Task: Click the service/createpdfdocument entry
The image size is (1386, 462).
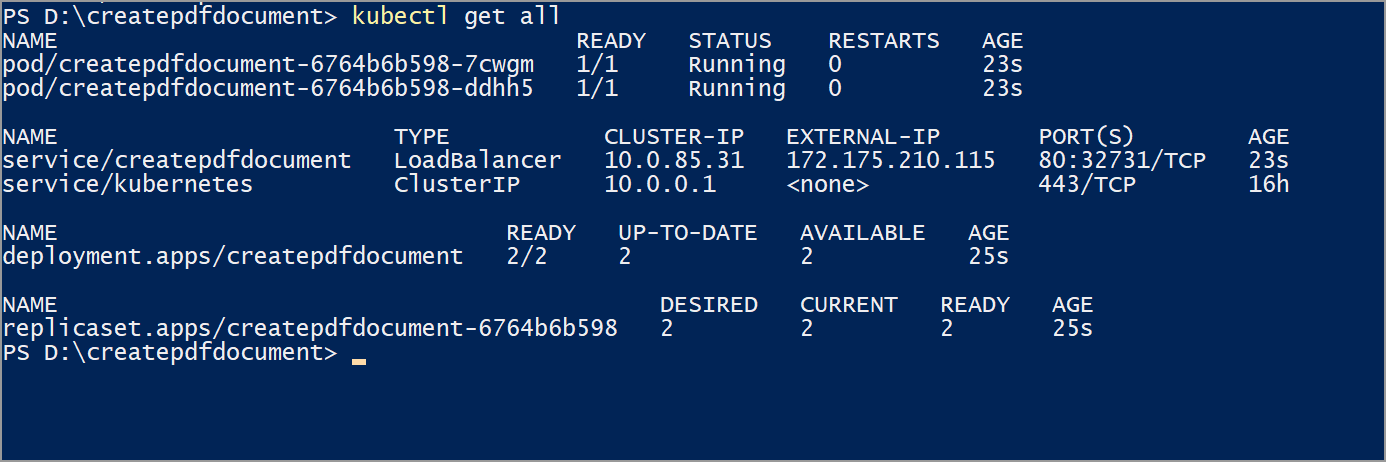Action: coord(176,160)
